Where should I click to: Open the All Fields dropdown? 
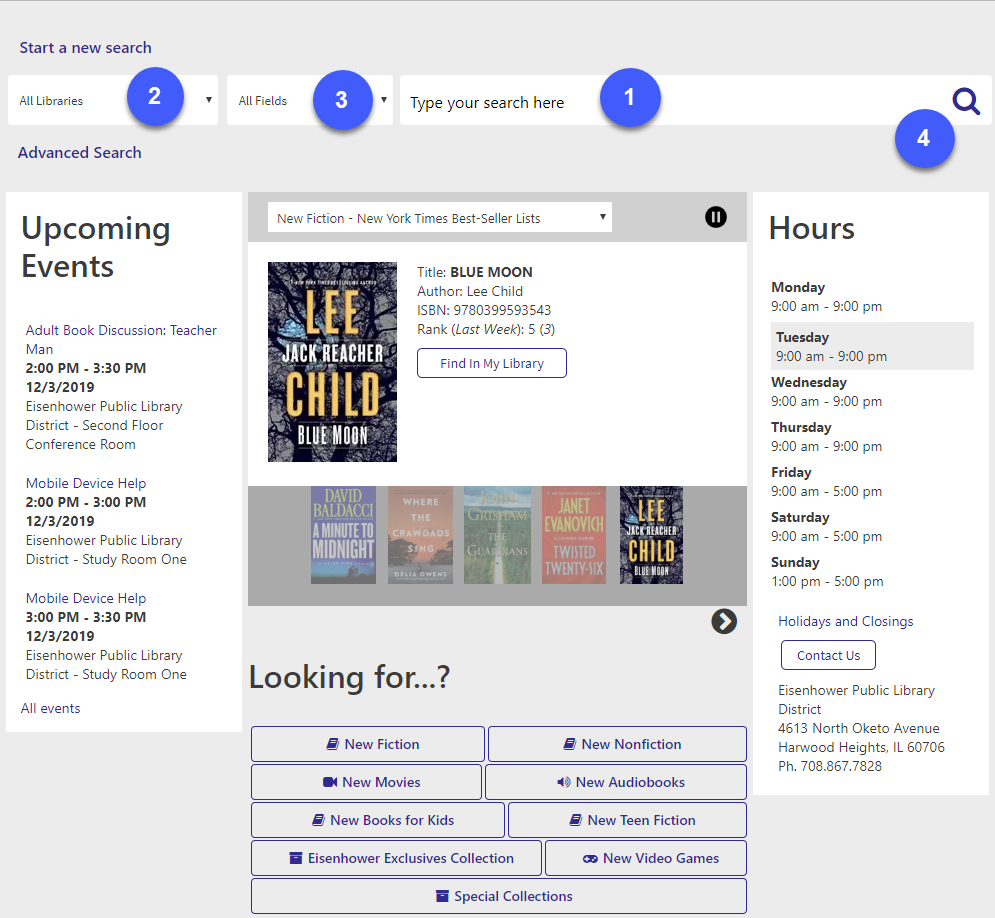[x=310, y=100]
